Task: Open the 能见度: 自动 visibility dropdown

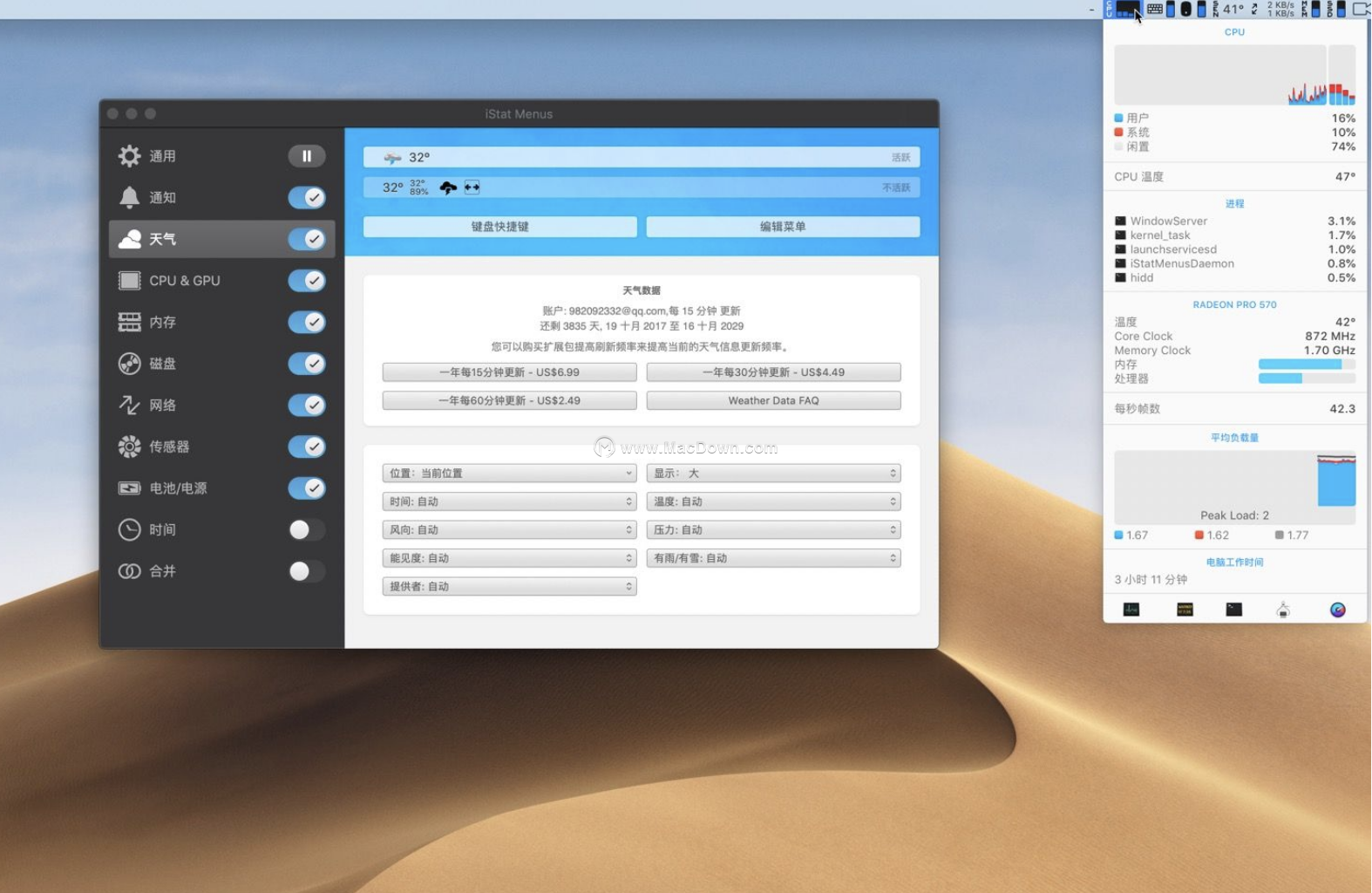Action: coord(509,558)
